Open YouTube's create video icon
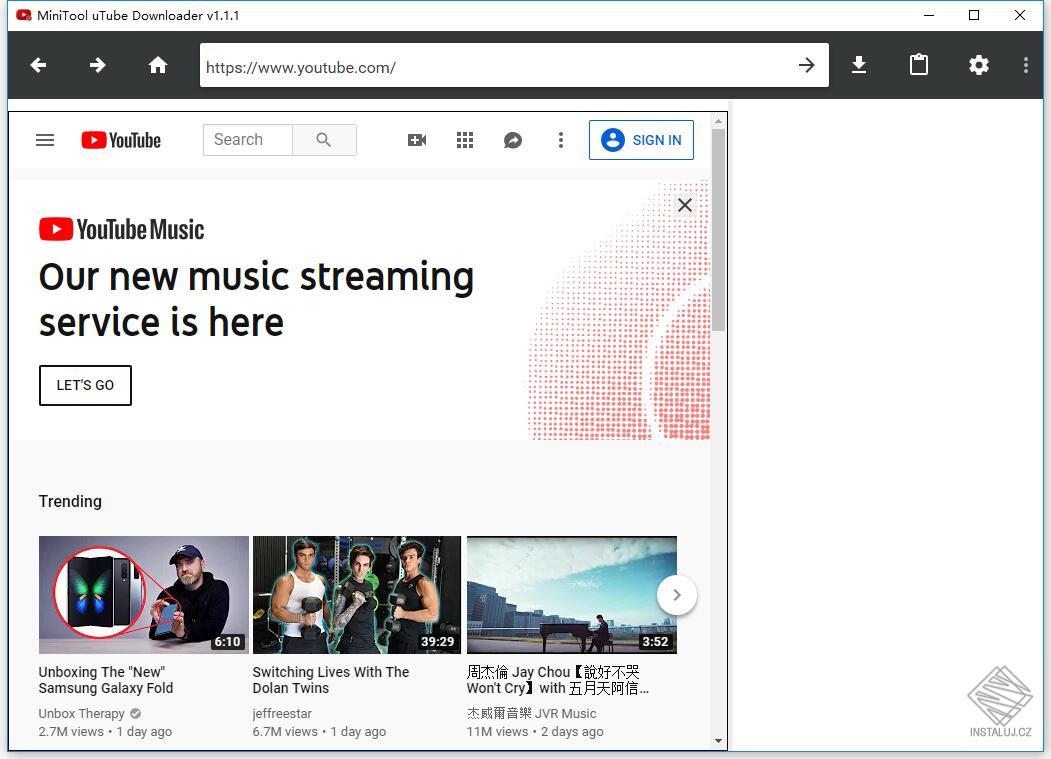 point(417,140)
